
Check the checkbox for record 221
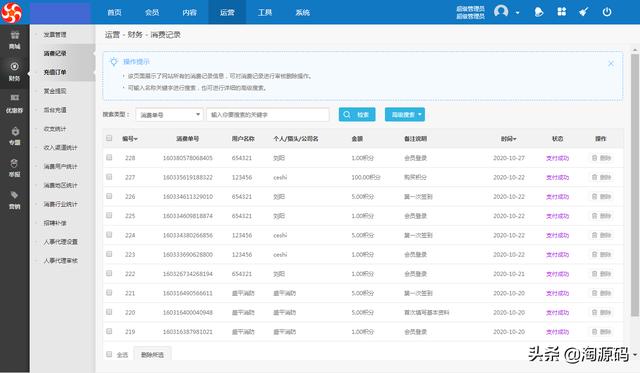109,293
